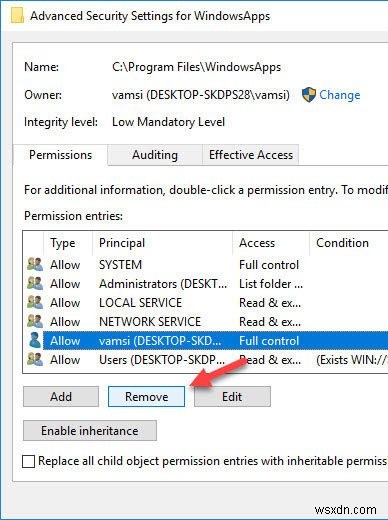Viewport: 388px width, 520px height.
Task: Click the Edit button
Action: [x=232, y=397]
